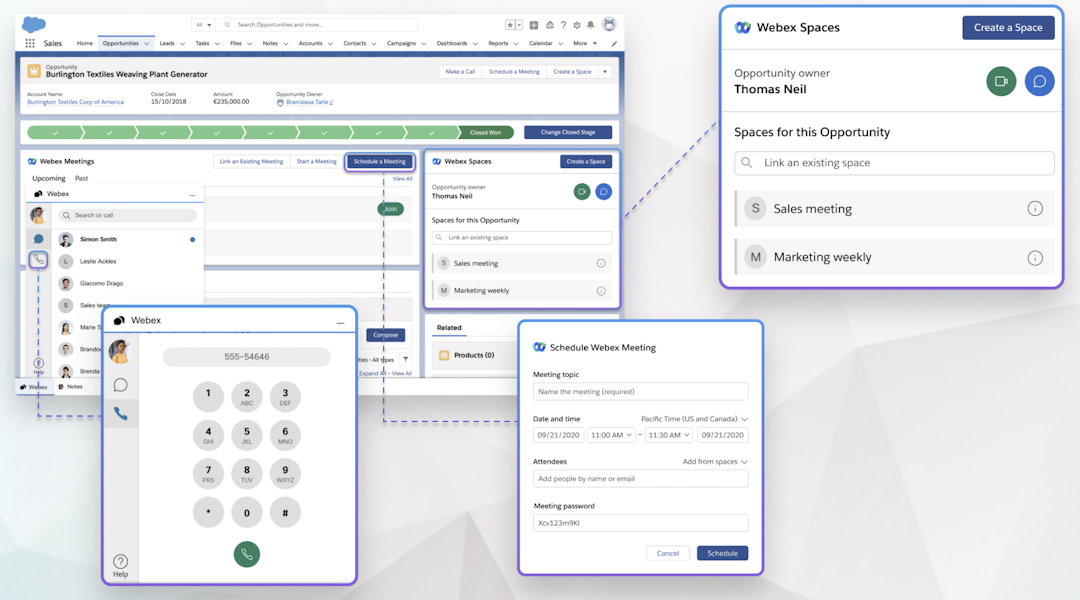Open the 11:30 AM end time dropdown
The height and width of the screenshot is (600, 1080).
[669, 435]
